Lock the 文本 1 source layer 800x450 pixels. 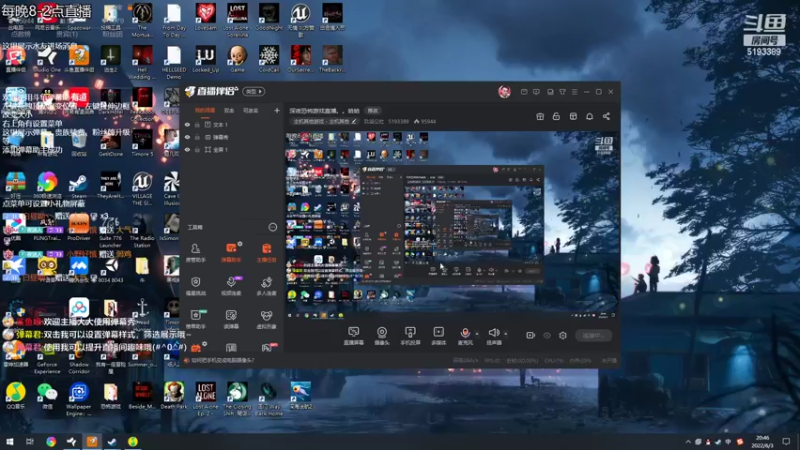tap(197, 124)
